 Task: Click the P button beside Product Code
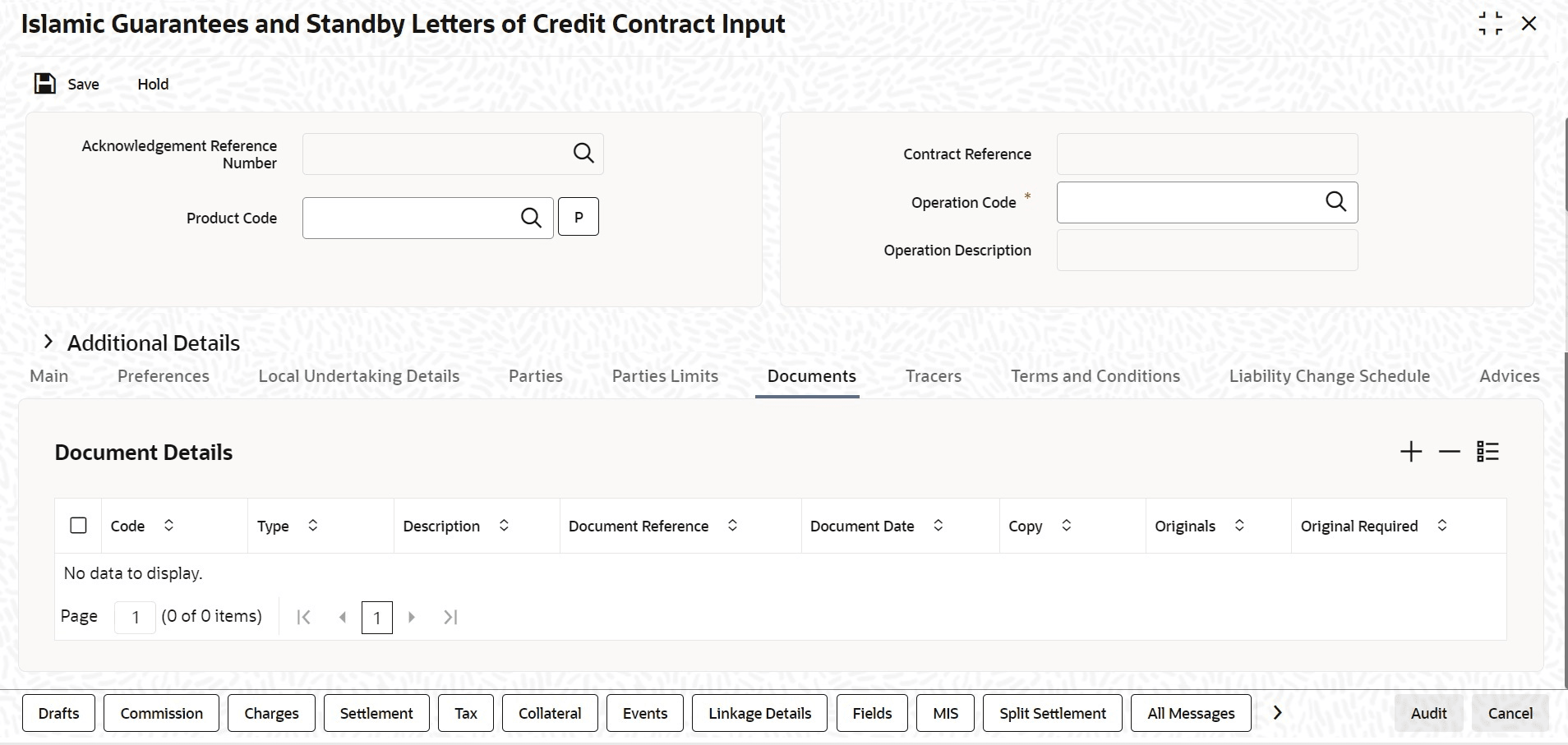coord(579,217)
